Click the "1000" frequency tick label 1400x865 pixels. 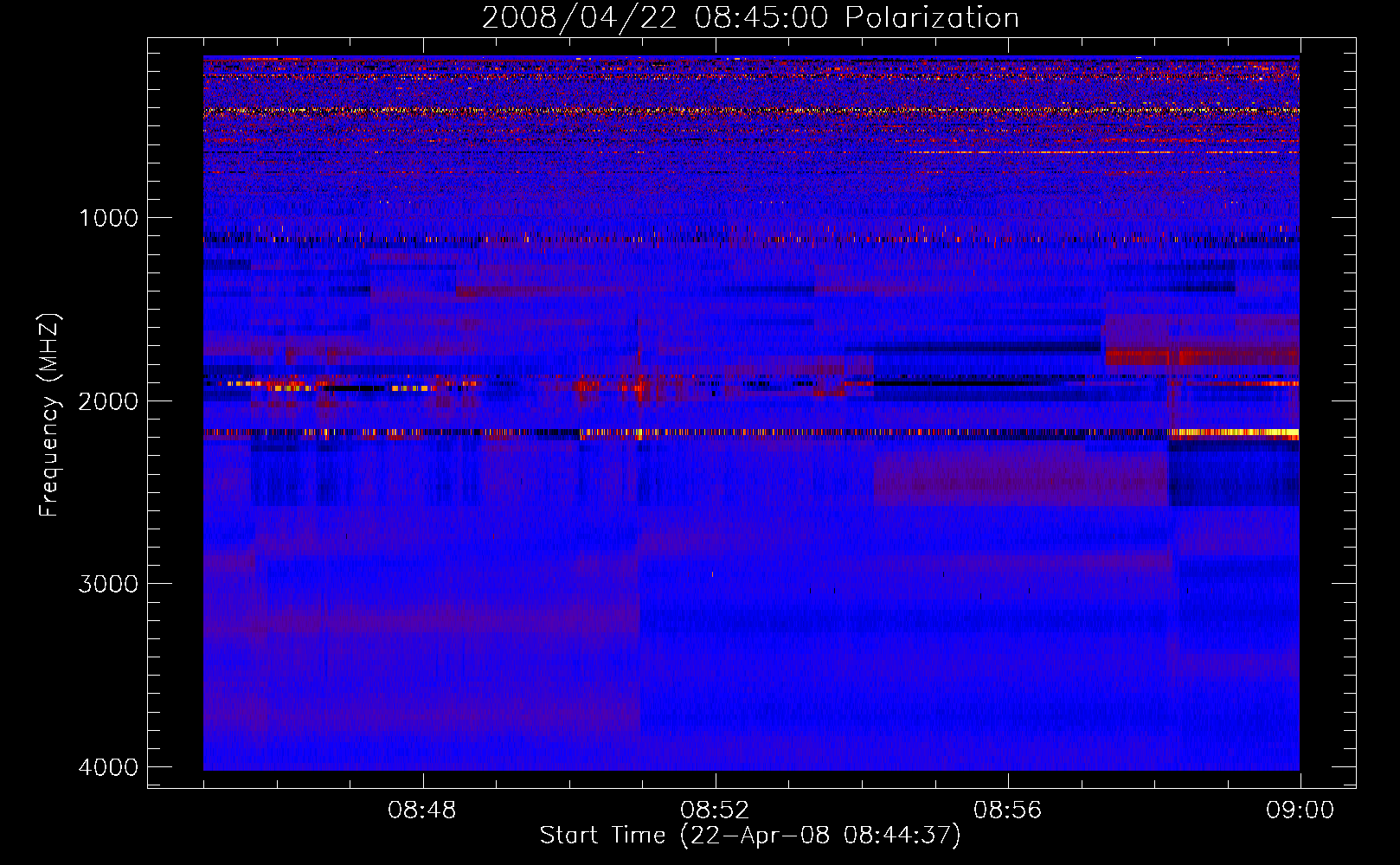108,217
